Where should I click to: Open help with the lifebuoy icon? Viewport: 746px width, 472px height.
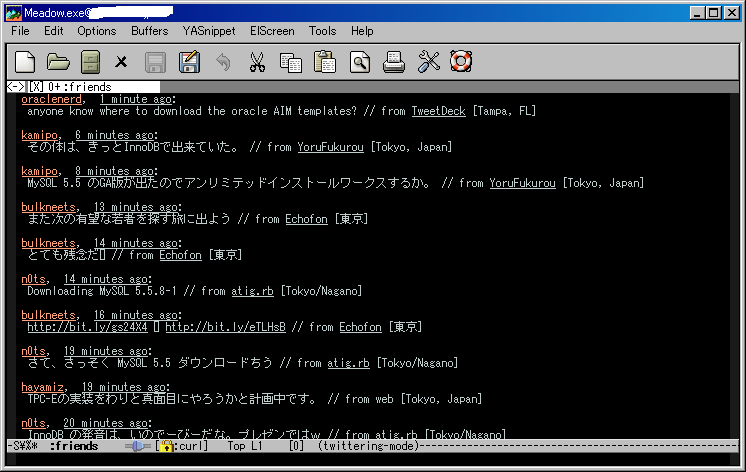pyautogui.click(x=461, y=61)
